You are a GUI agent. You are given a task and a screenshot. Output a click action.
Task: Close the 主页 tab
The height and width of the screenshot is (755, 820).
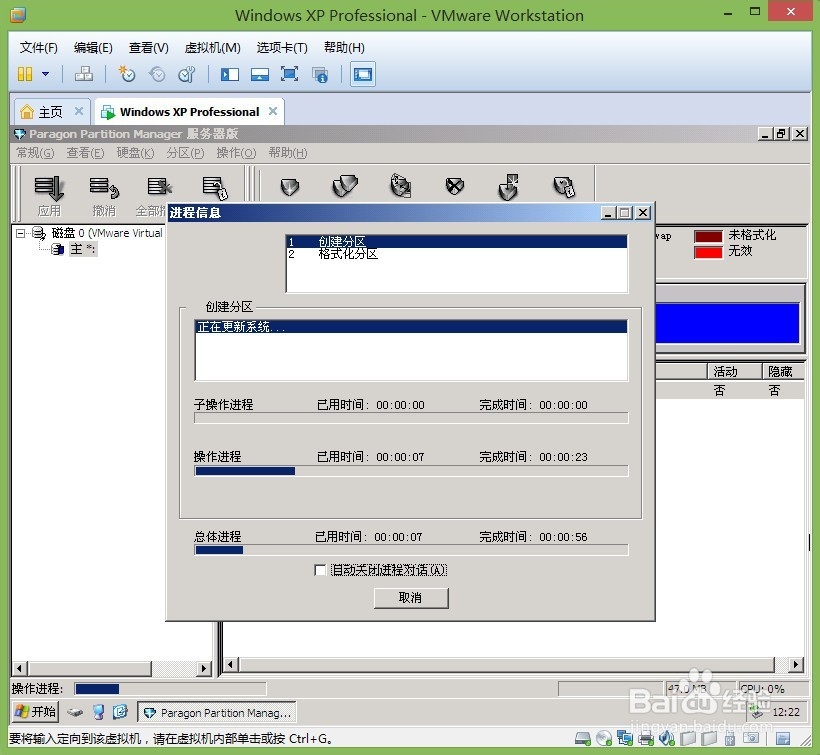79,111
